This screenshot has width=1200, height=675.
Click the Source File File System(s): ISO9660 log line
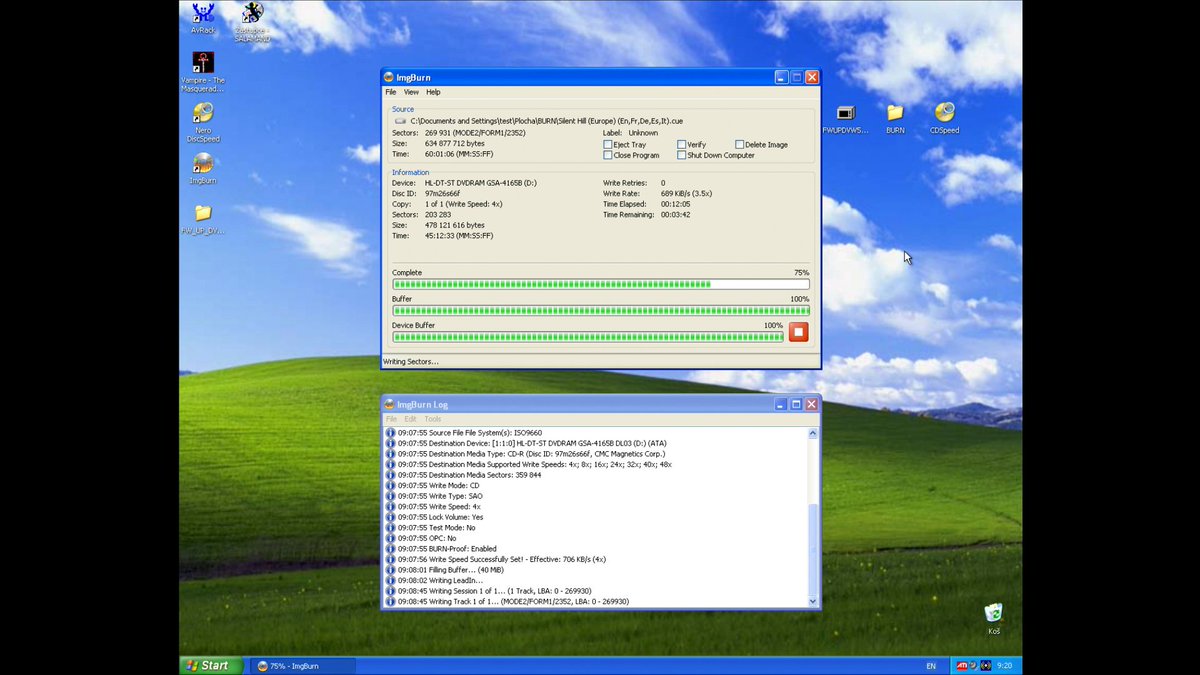[x=470, y=433]
